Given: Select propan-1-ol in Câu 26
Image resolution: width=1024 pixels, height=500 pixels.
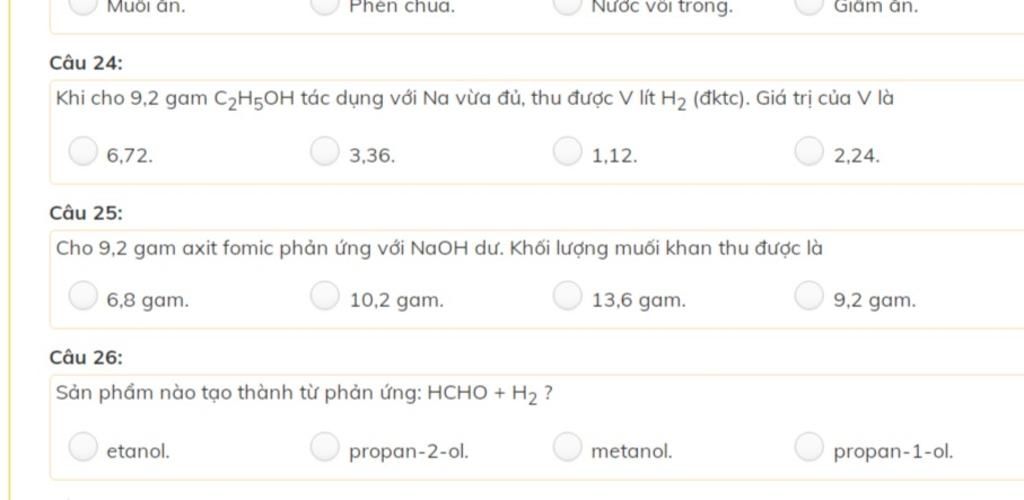Looking at the screenshot, I should [808, 446].
